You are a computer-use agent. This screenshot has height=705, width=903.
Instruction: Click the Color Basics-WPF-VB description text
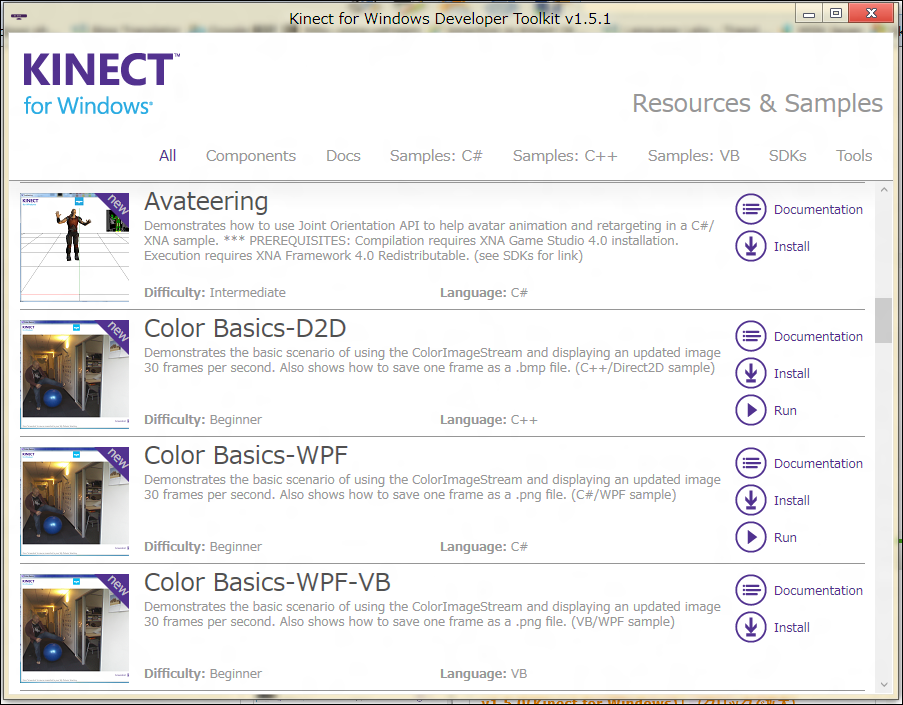point(432,614)
